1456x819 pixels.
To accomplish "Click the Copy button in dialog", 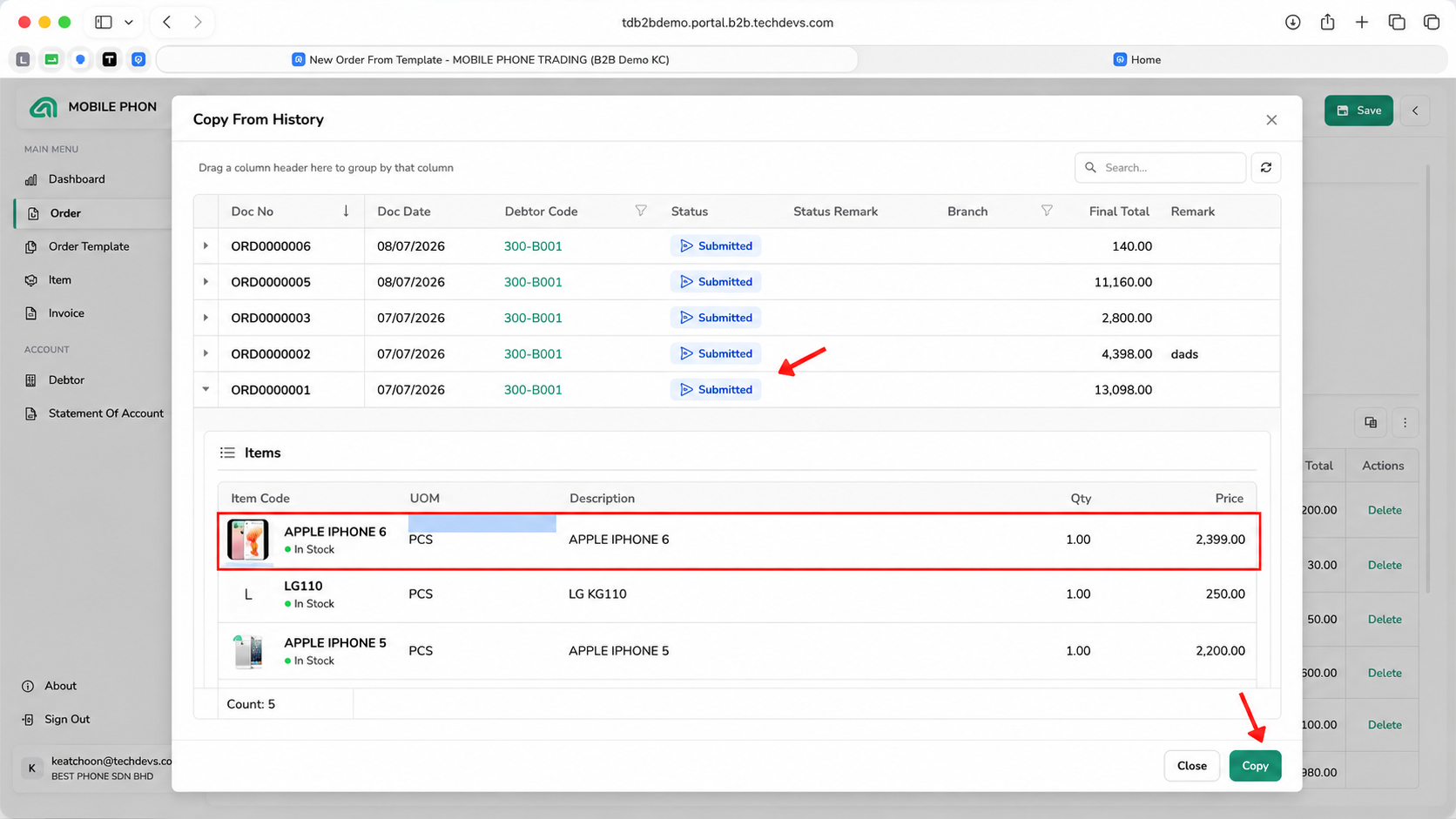I will coord(1255,766).
